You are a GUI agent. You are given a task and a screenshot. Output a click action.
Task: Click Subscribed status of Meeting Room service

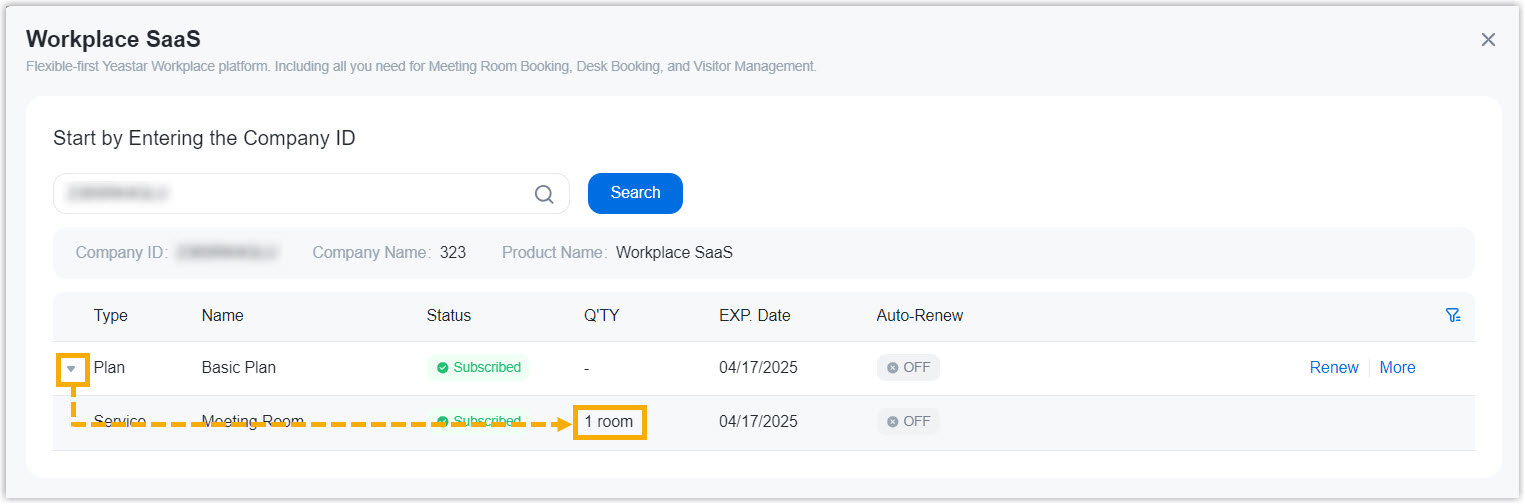click(478, 422)
